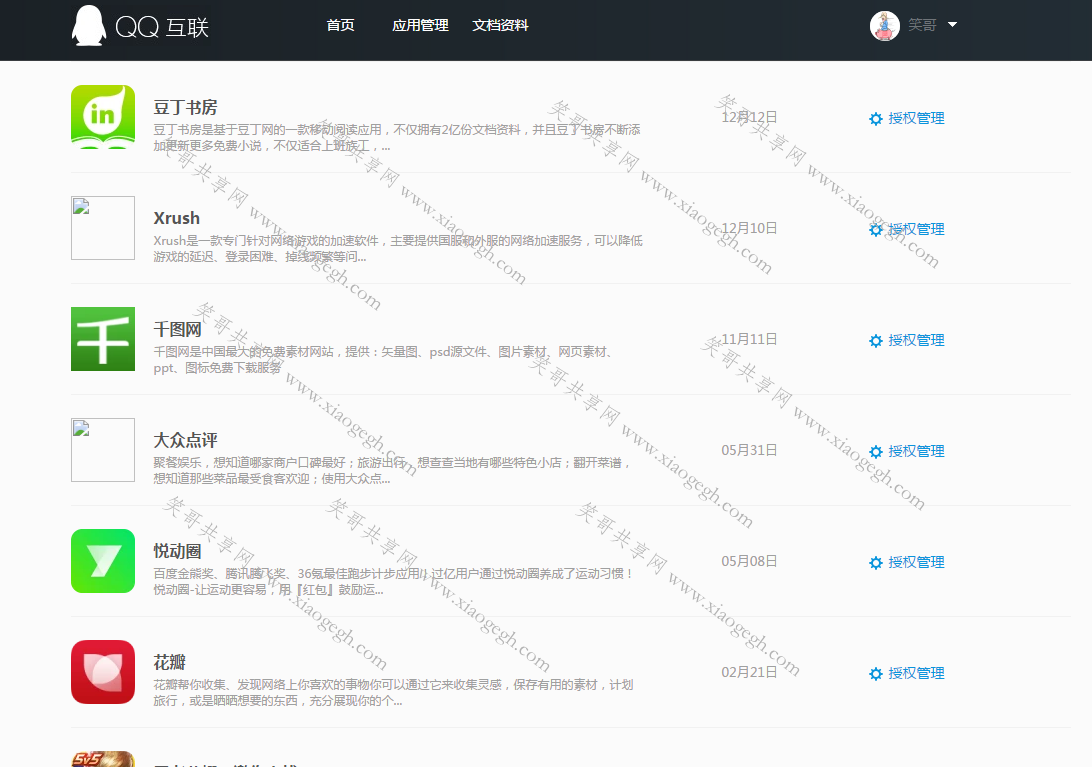Click the gear icon in Xrush row
This screenshot has height=767, width=1092.
[876, 230]
